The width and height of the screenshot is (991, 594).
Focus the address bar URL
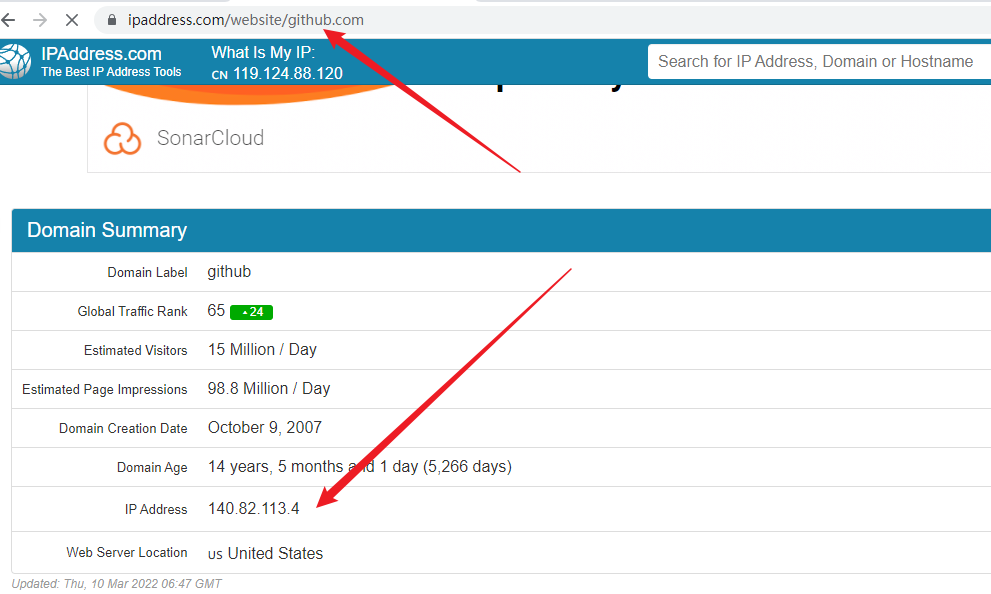(x=246, y=20)
